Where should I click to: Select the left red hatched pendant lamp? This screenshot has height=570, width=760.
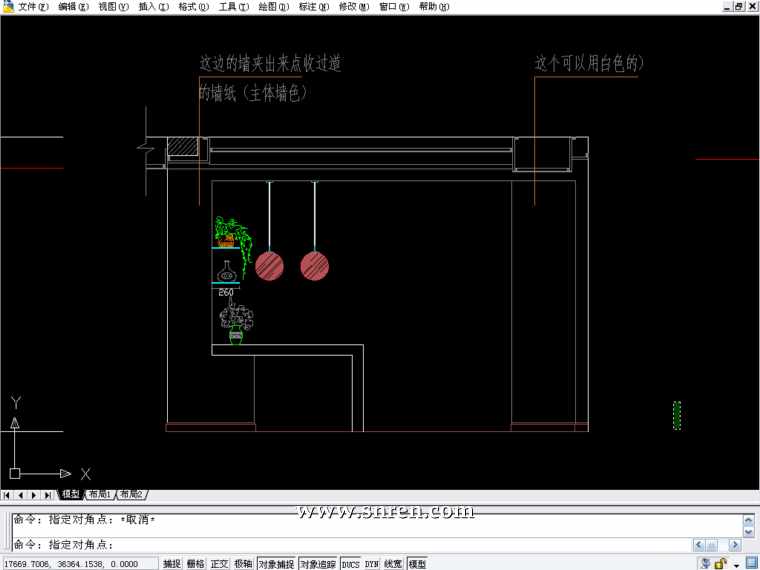point(269,266)
